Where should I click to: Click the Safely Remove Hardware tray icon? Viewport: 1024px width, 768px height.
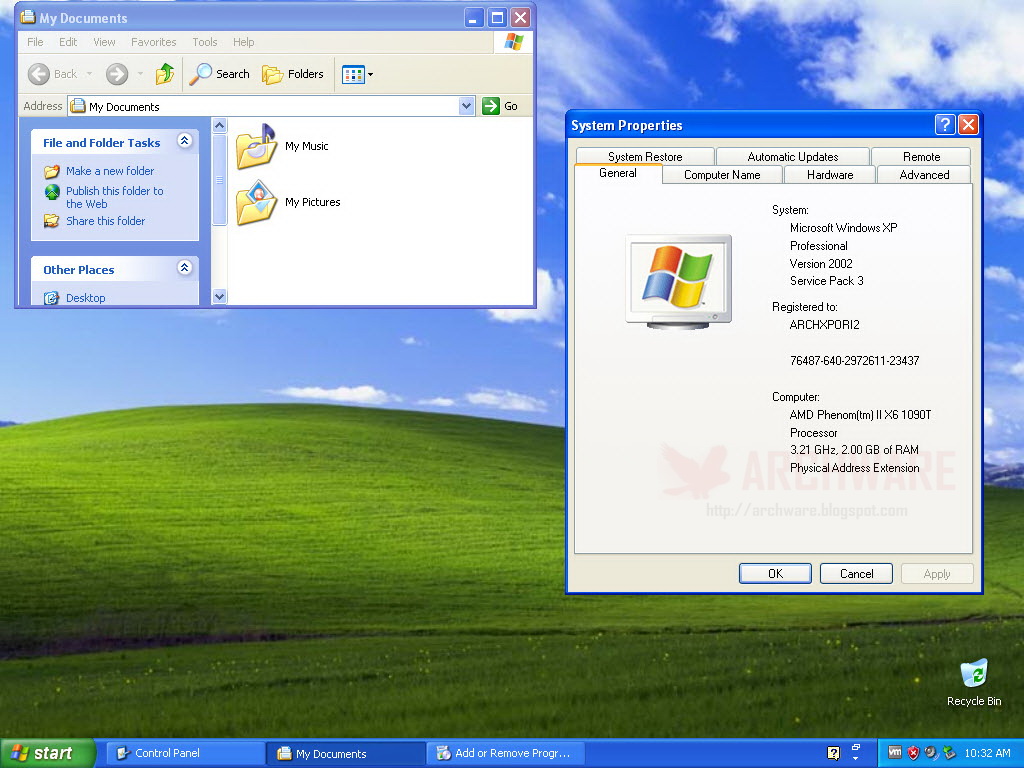[949, 753]
